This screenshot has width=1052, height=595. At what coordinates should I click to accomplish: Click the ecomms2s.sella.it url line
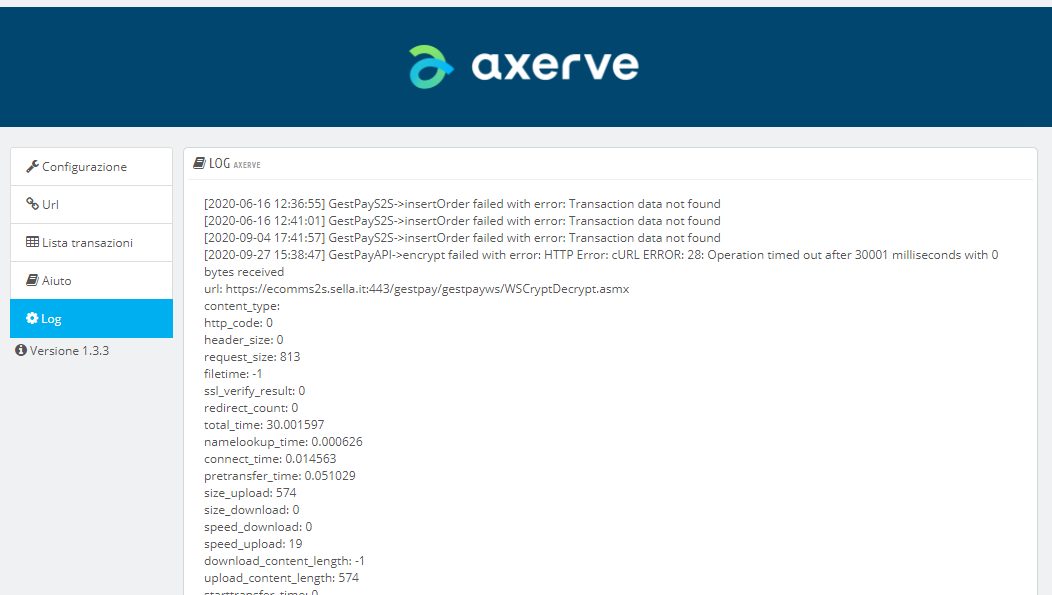point(417,289)
